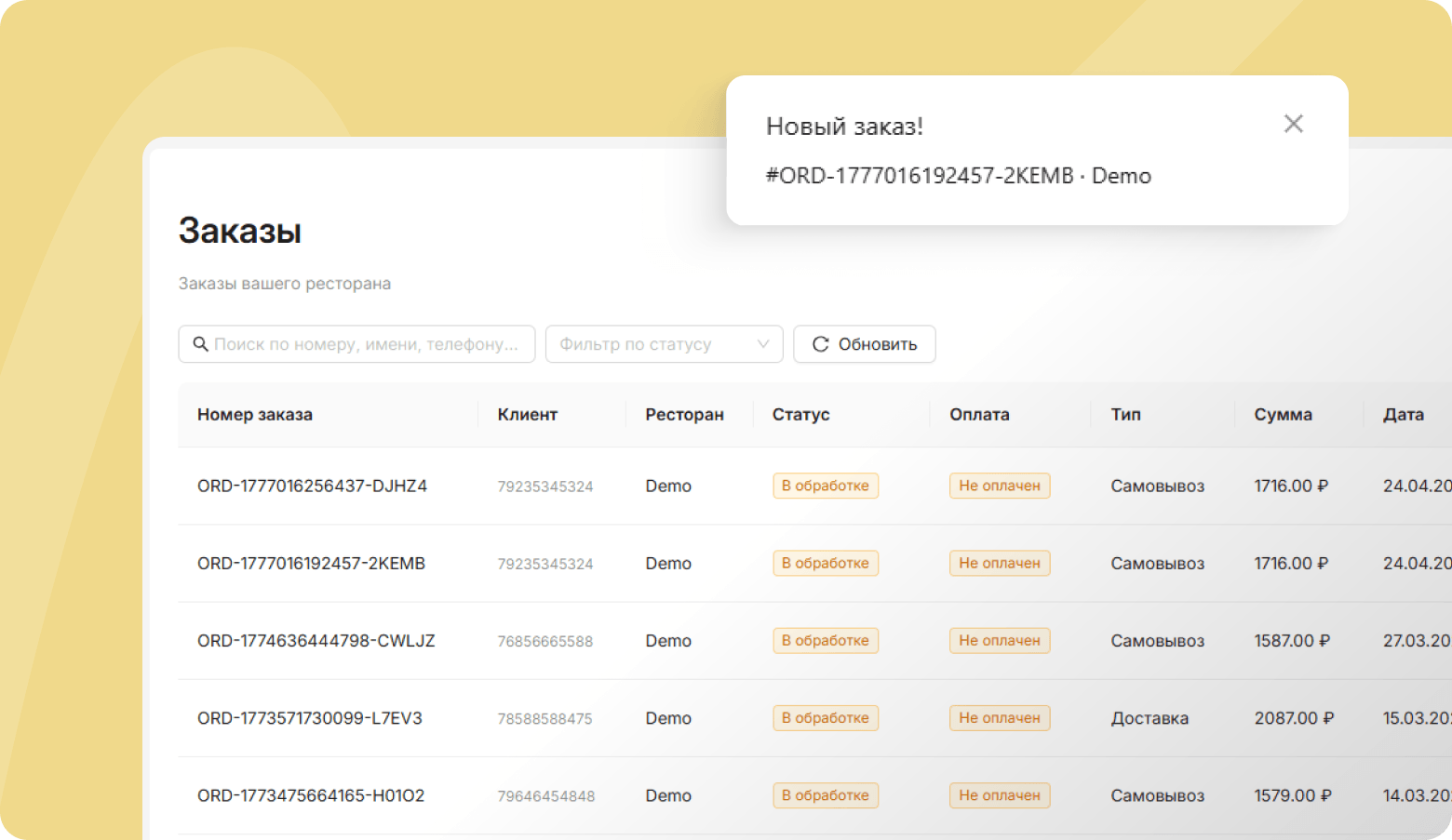This screenshot has width=1452, height=840.
Task: Click Demo restaurant in H01O2 row
Action: (x=668, y=795)
